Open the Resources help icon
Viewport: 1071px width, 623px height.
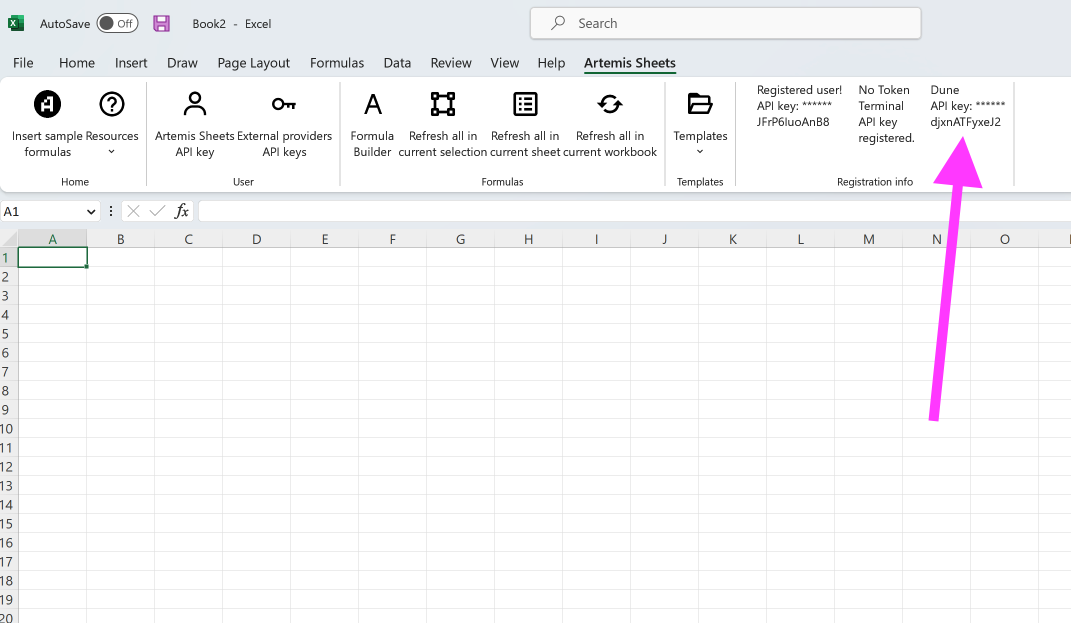pos(112,105)
